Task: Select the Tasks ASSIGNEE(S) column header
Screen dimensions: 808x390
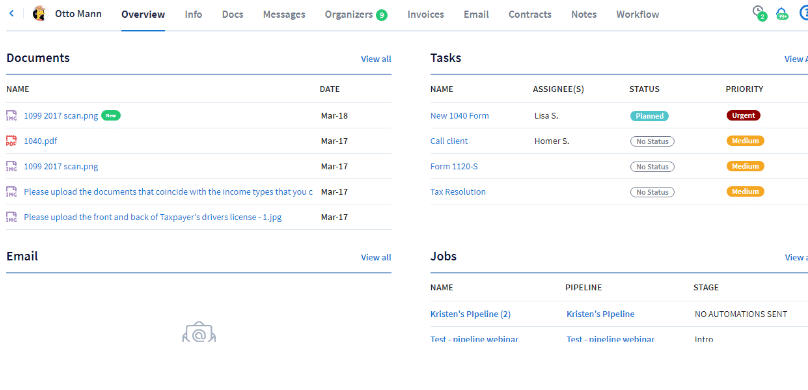Action: pos(558,89)
